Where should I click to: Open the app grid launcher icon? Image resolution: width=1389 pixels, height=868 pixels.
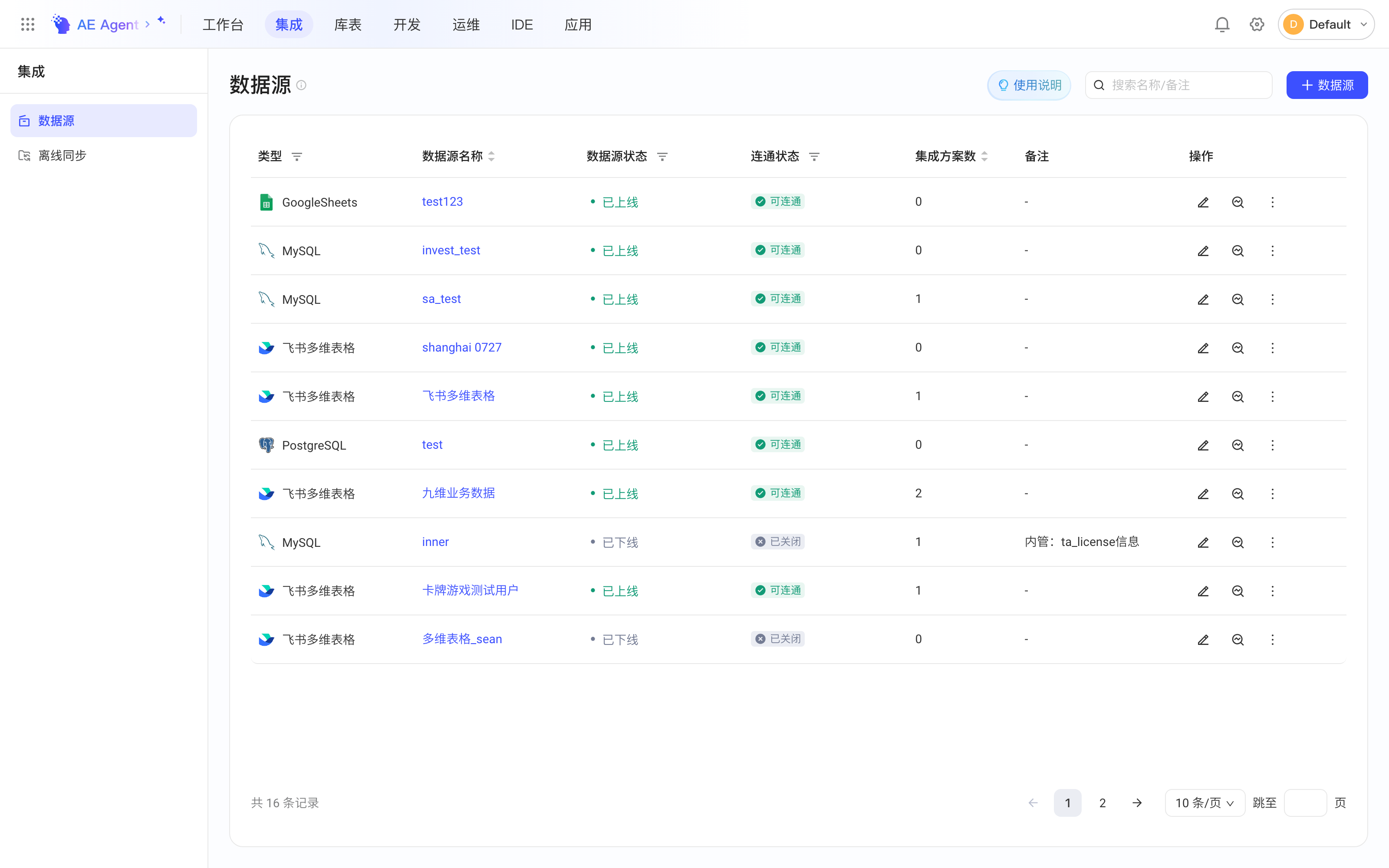click(x=27, y=24)
